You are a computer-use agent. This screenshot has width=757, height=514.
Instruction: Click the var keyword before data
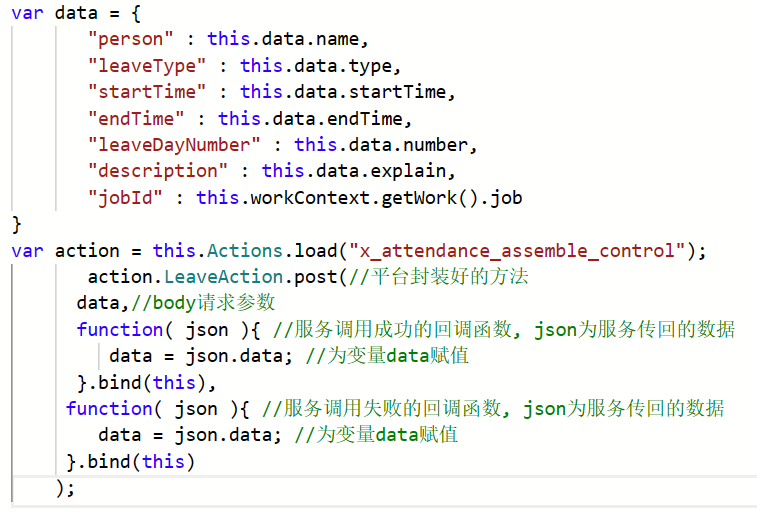point(27,13)
